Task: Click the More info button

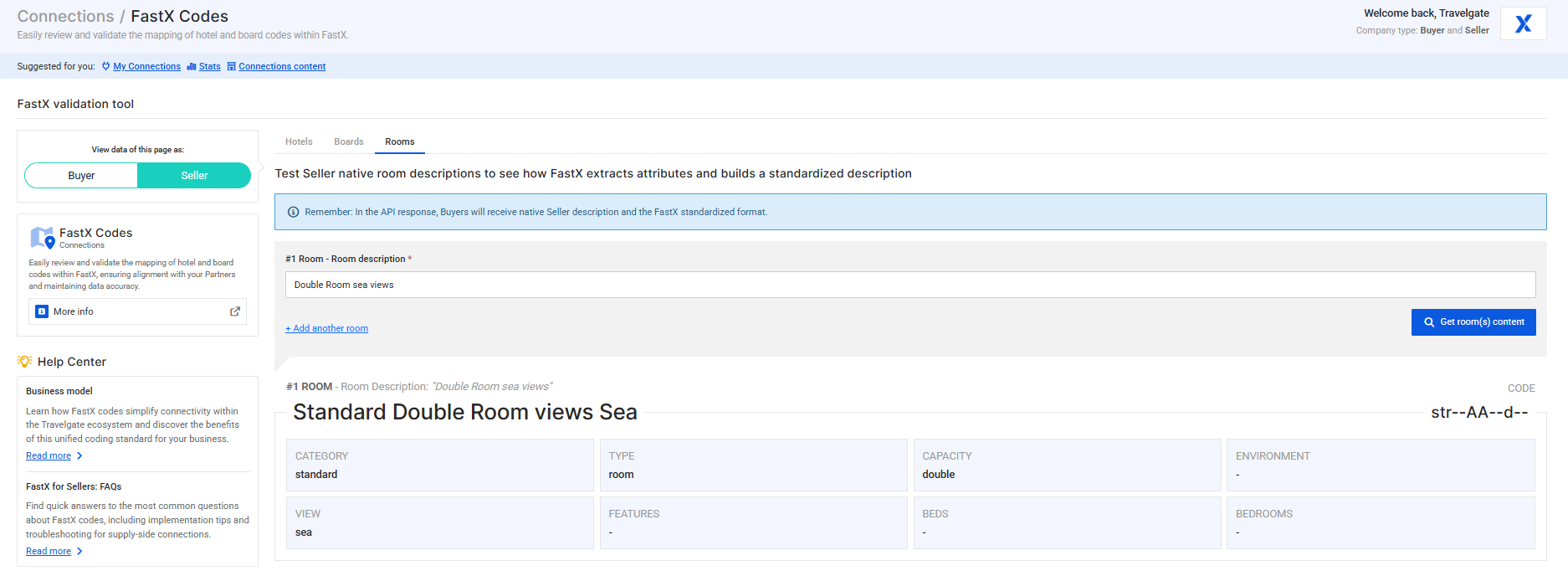Action: pos(137,311)
